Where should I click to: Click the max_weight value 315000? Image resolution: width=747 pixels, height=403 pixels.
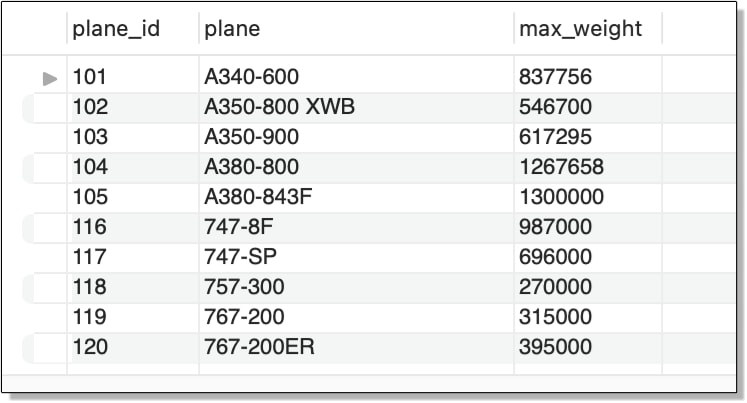587,317
